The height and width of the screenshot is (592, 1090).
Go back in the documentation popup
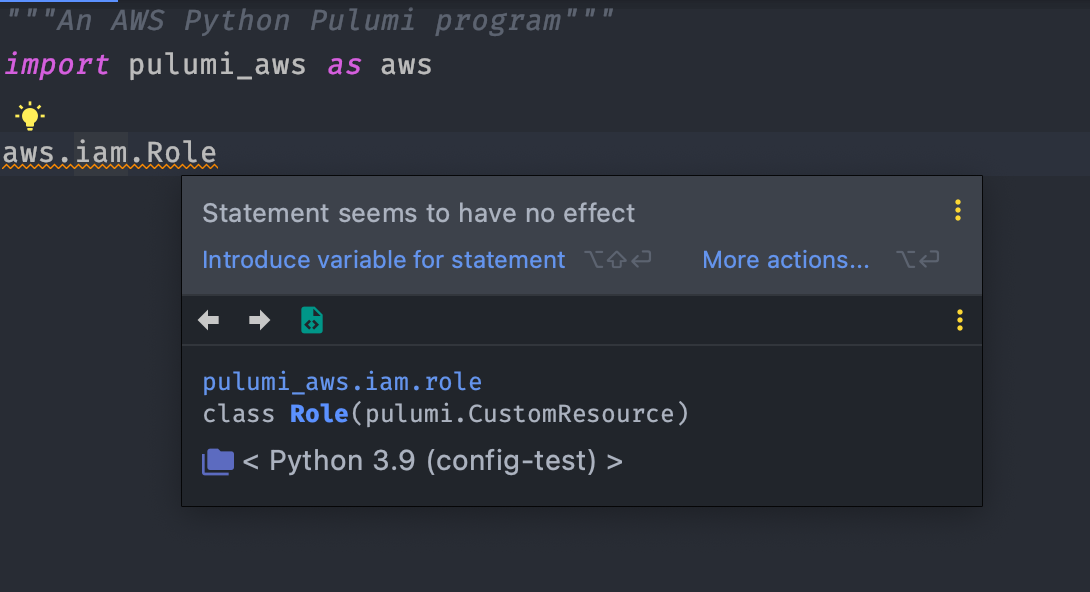209,320
